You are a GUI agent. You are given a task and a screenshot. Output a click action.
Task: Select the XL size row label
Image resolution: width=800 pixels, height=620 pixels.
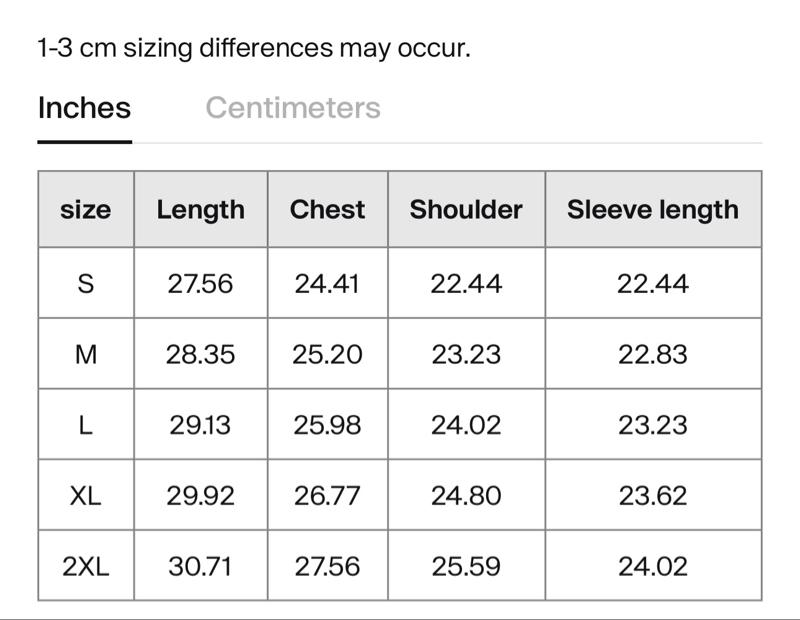tap(86, 495)
